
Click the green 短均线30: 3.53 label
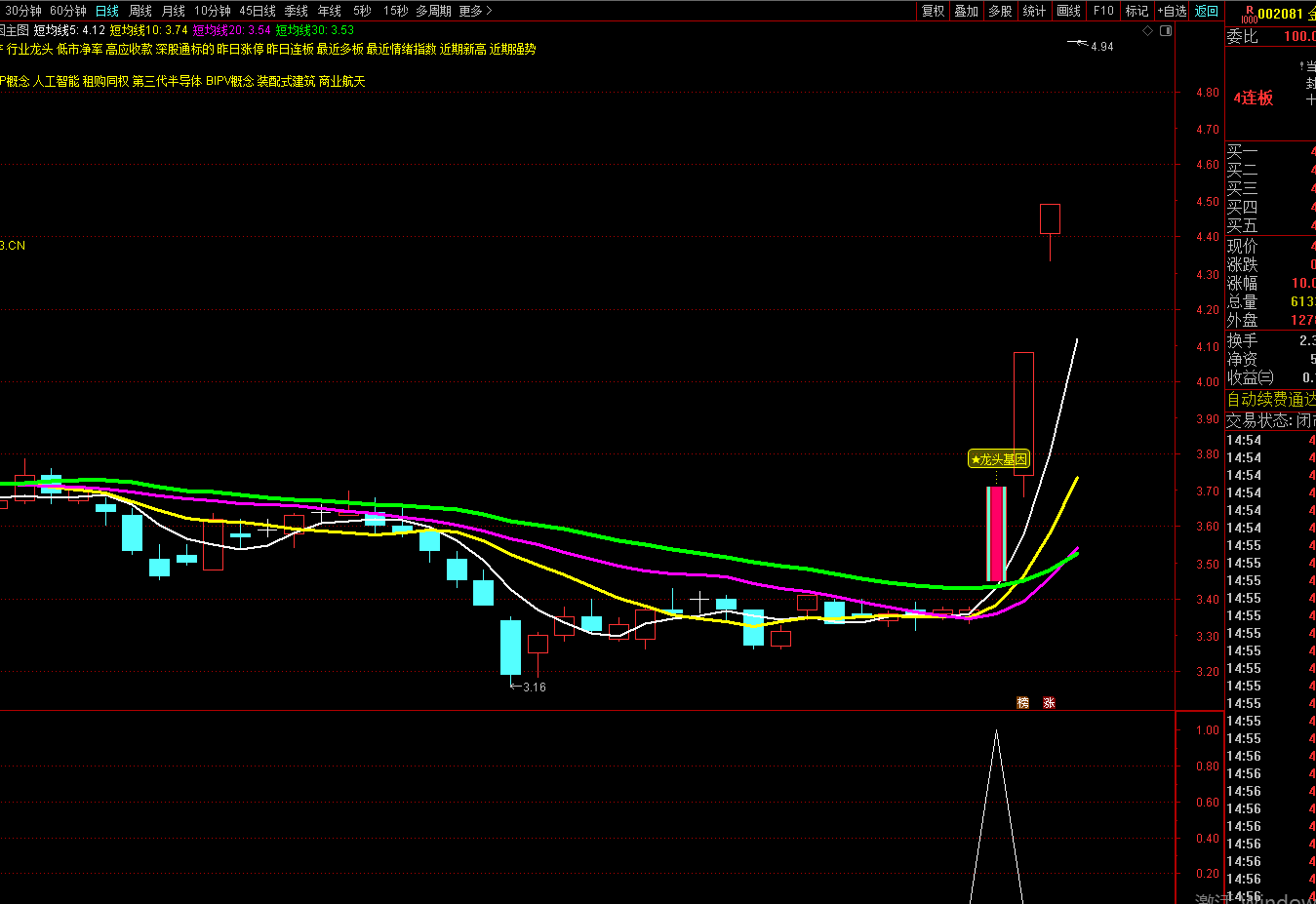(314, 30)
